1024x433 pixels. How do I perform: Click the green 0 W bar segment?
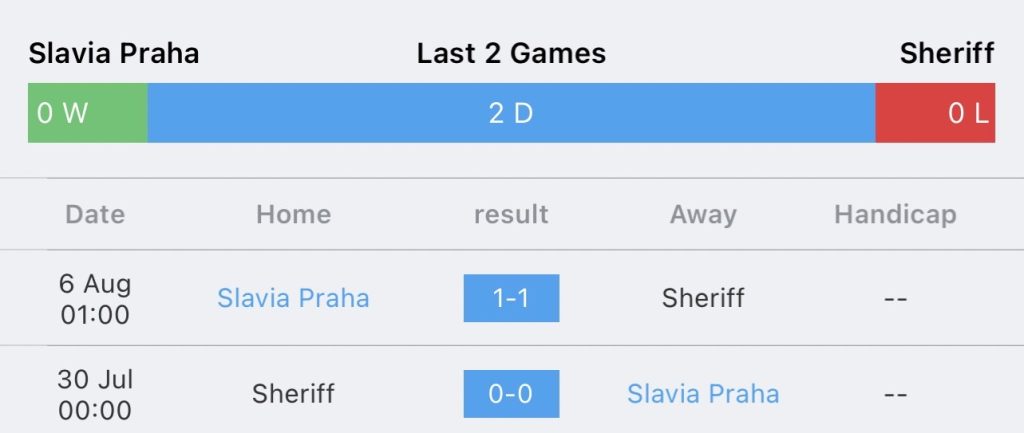[x=88, y=113]
